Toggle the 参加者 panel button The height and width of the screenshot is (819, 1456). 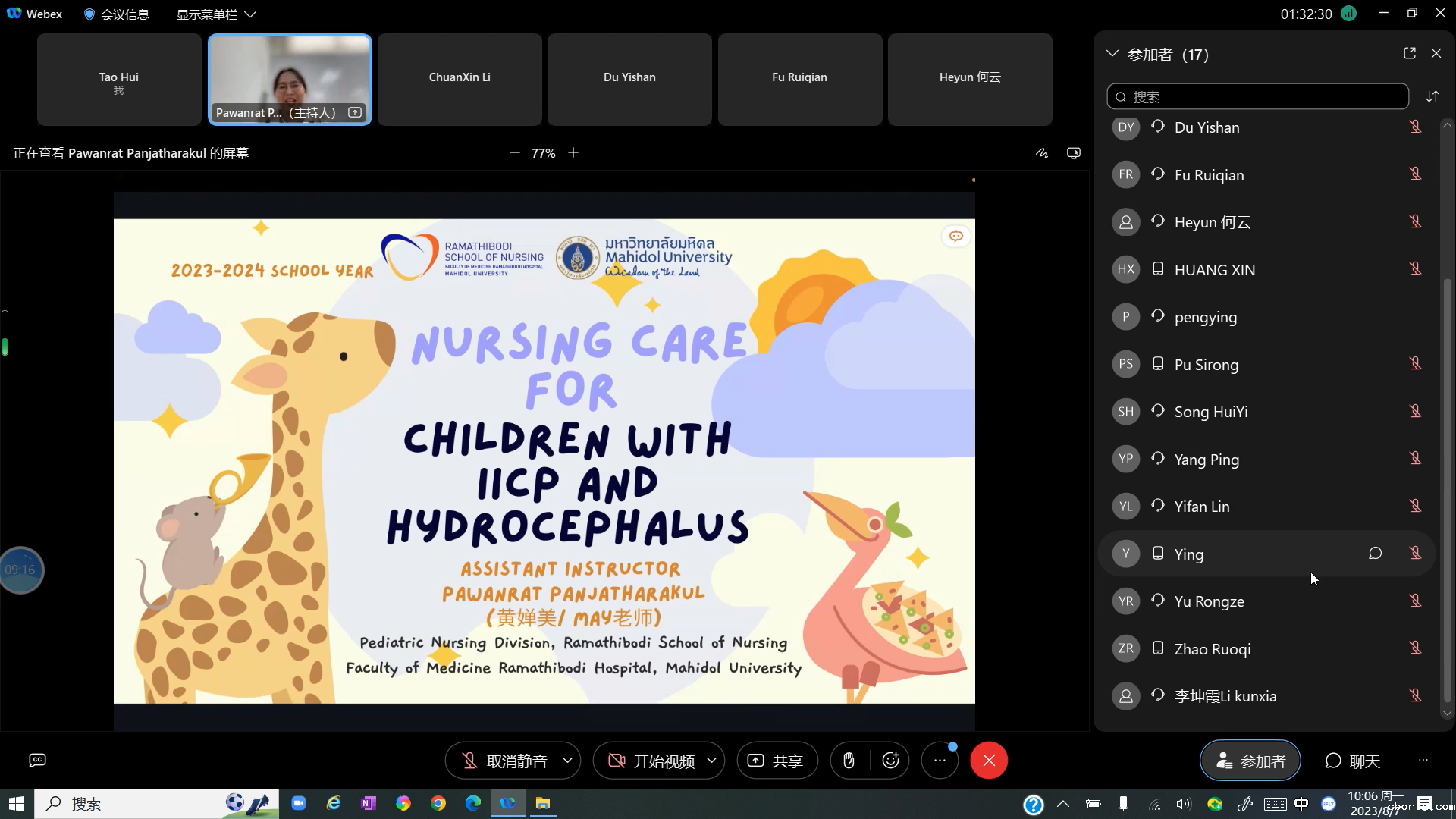(x=1250, y=761)
